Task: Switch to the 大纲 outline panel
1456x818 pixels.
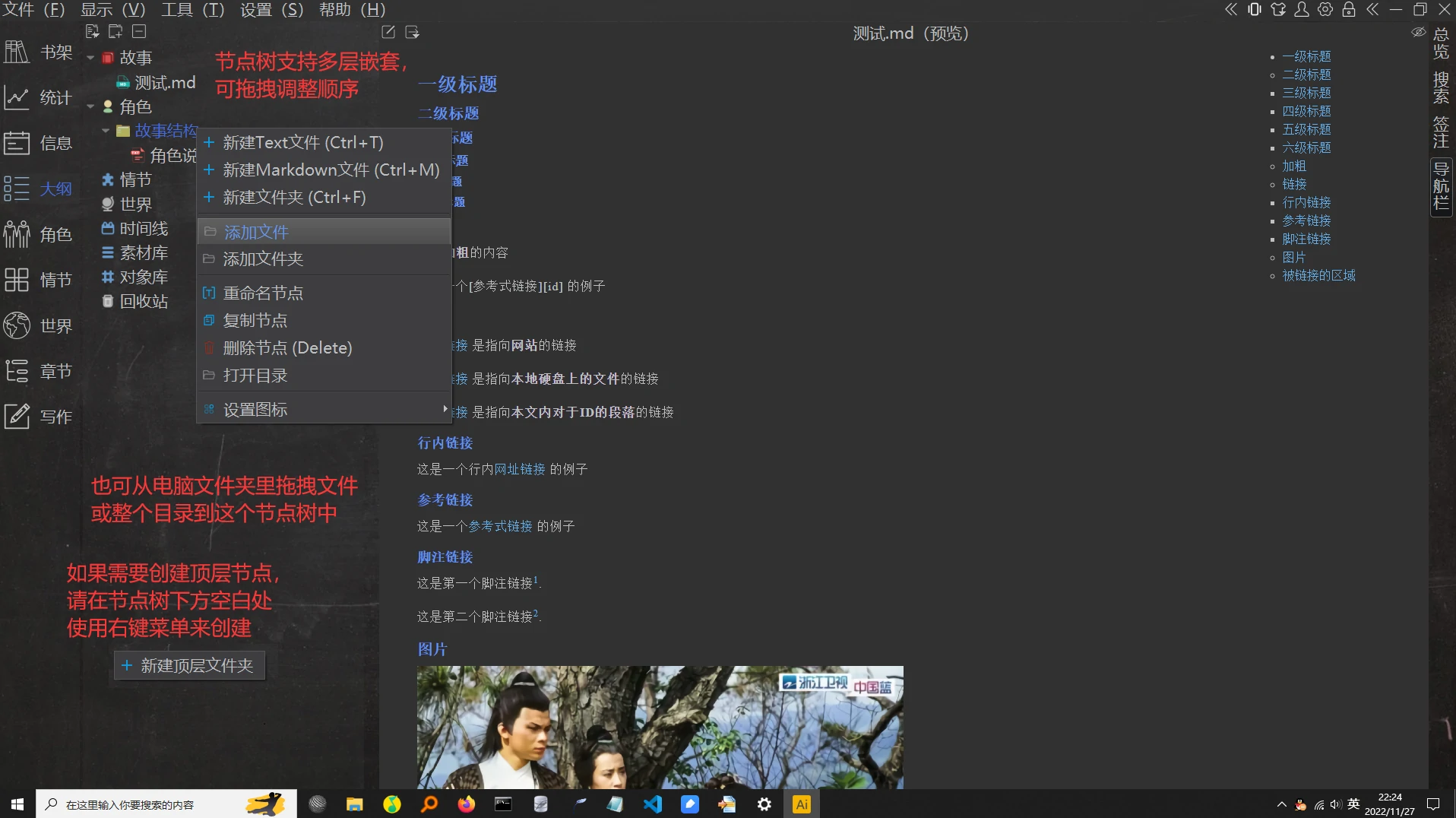Action: tap(38, 189)
